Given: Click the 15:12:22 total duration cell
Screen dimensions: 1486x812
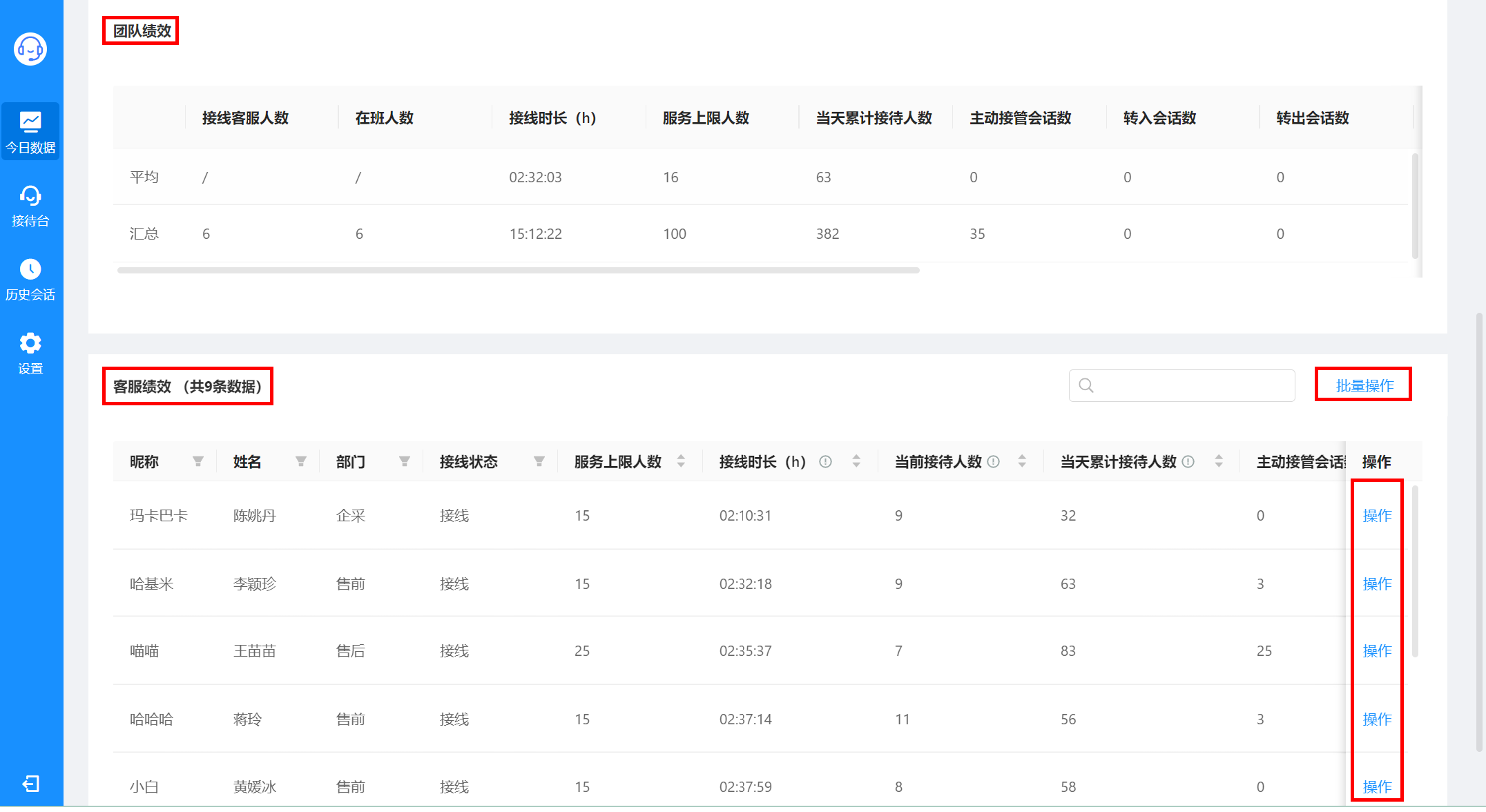Looking at the screenshot, I should pos(535,233).
